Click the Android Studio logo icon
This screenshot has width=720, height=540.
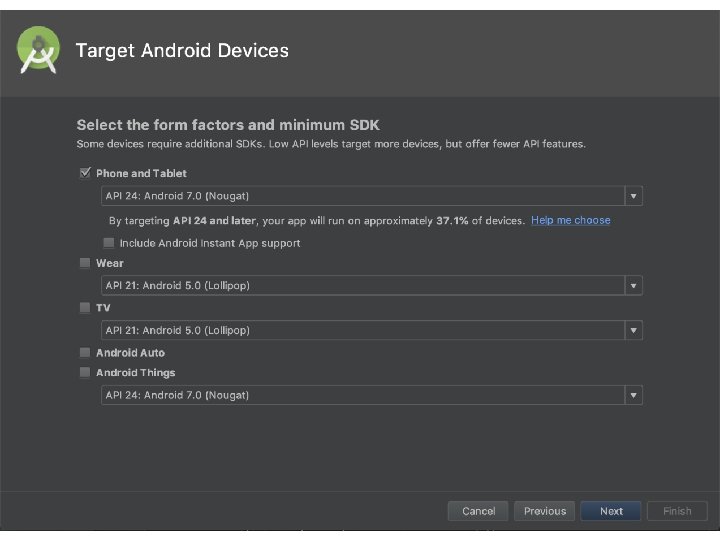[x=38, y=50]
